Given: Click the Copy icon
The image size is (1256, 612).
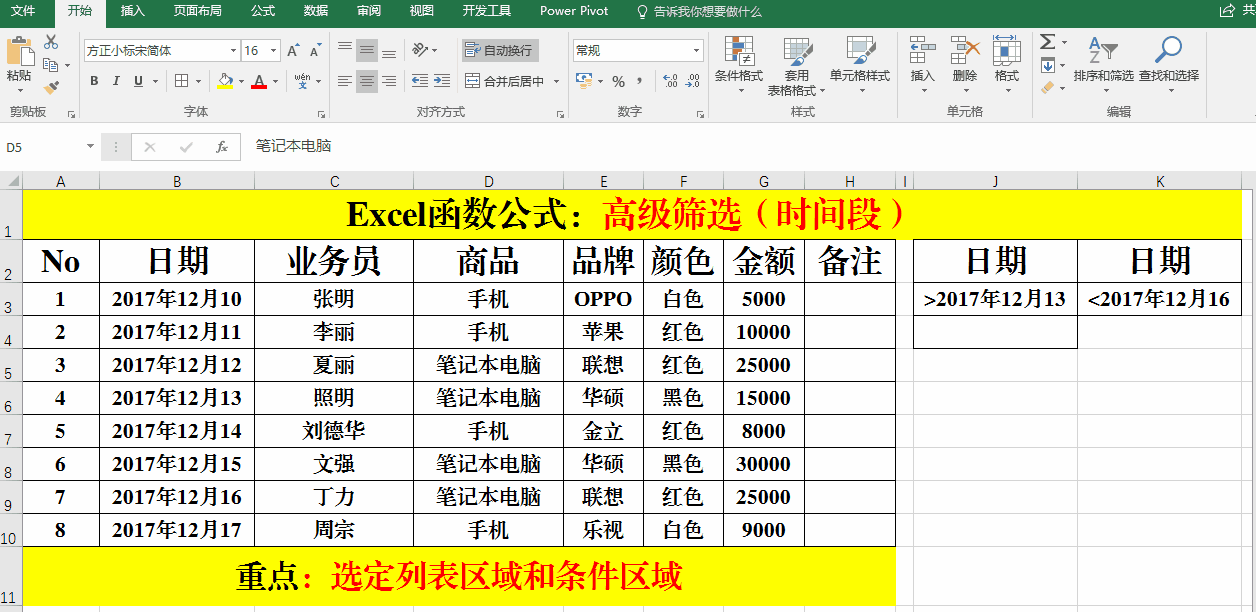Looking at the screenshot, I should pos(51,65).
